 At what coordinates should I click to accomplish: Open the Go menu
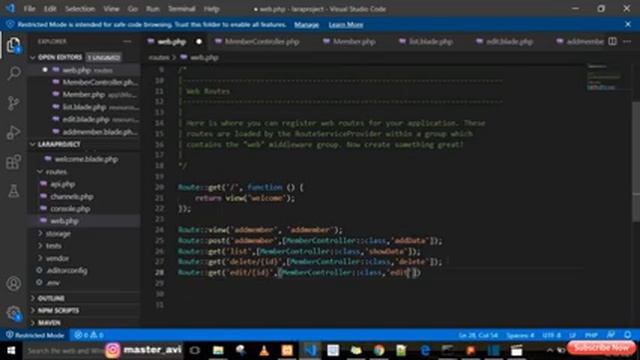133,9
